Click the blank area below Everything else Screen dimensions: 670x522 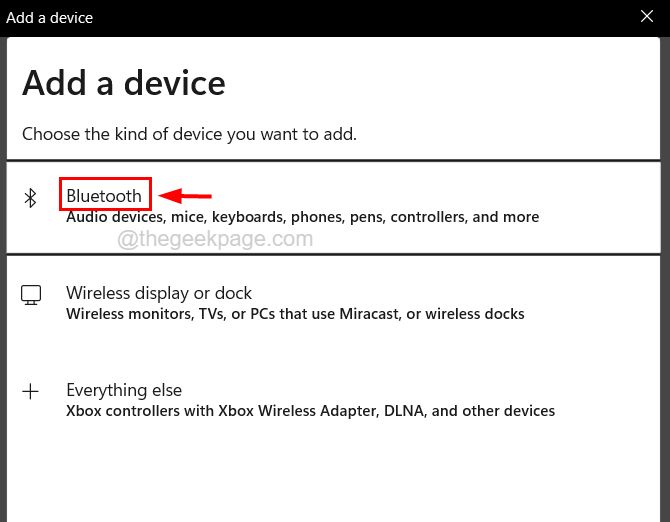tap(335, 470)
